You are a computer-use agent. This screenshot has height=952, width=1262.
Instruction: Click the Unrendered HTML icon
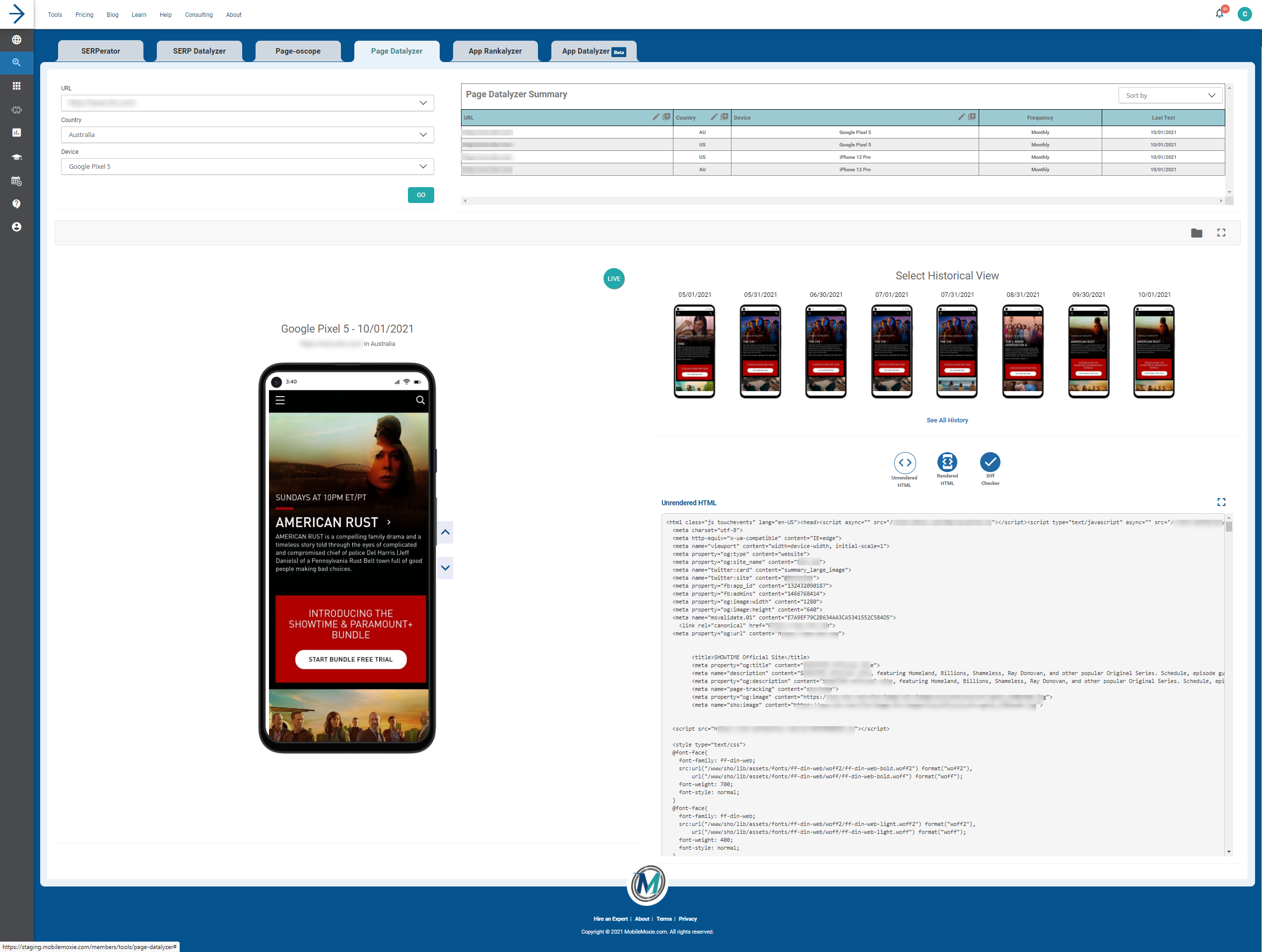[x=904, y=462]
